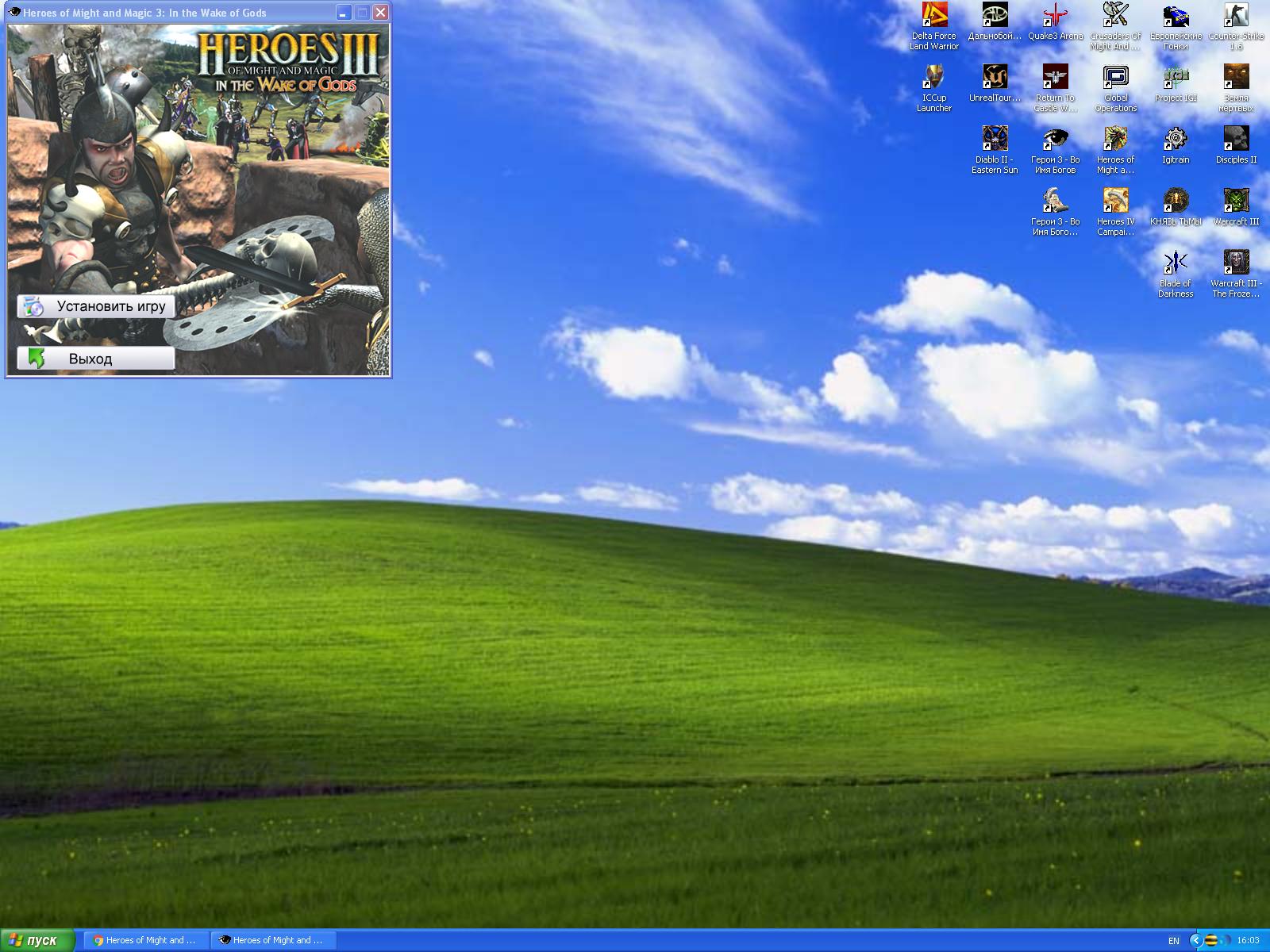This screenshot has width=1270, height=952.
Task: Open the ICCup Launcher desktop icon
Action: coord(934,88)
